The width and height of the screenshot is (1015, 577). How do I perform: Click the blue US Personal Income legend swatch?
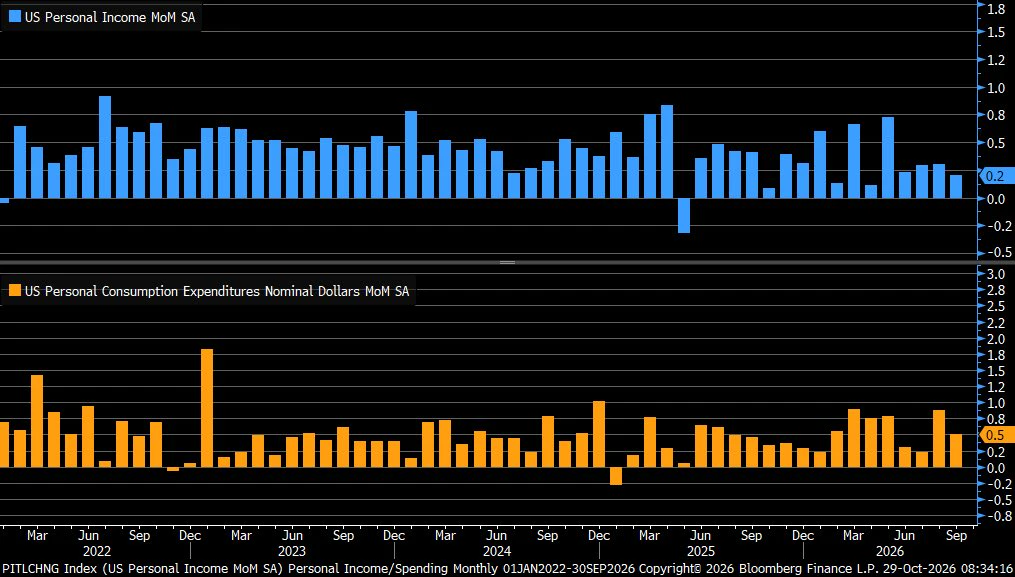click(15, 17)
